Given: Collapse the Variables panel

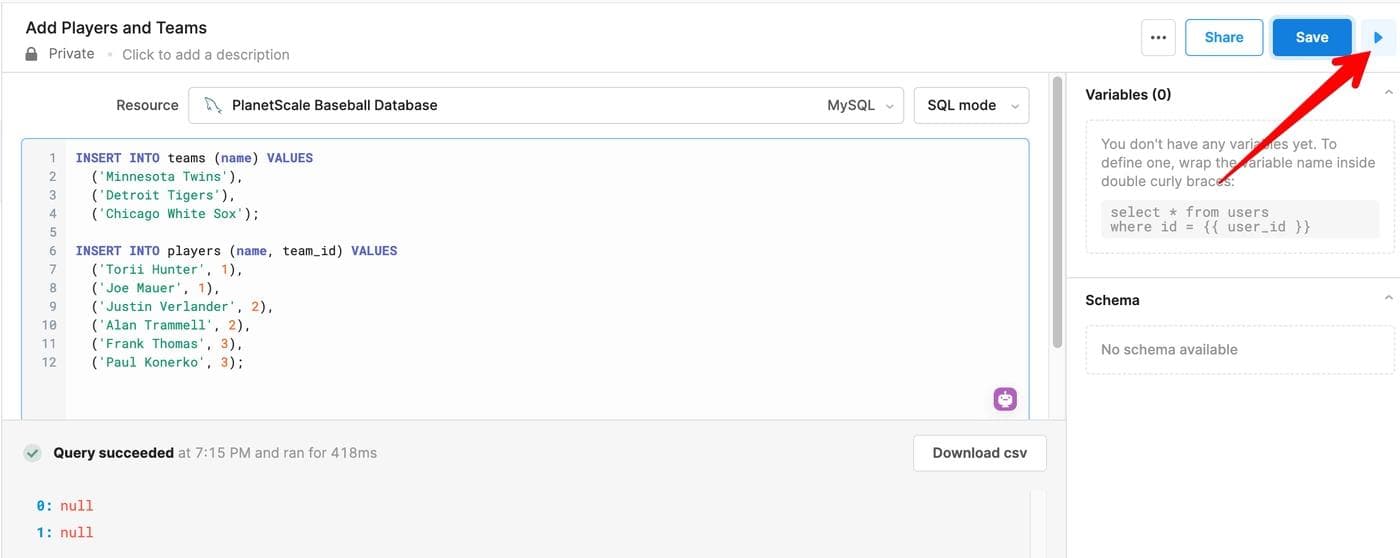Looking at the screenshot, I should [1388, 94].
